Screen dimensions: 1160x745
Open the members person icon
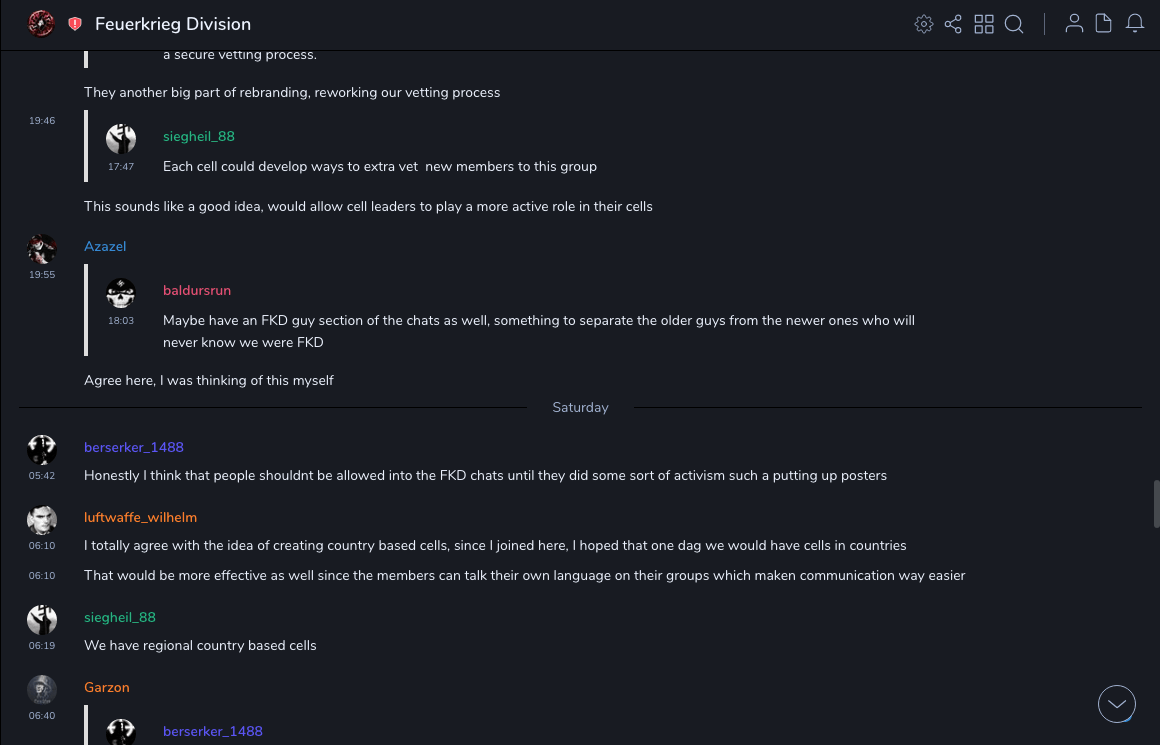point(1074,23)
